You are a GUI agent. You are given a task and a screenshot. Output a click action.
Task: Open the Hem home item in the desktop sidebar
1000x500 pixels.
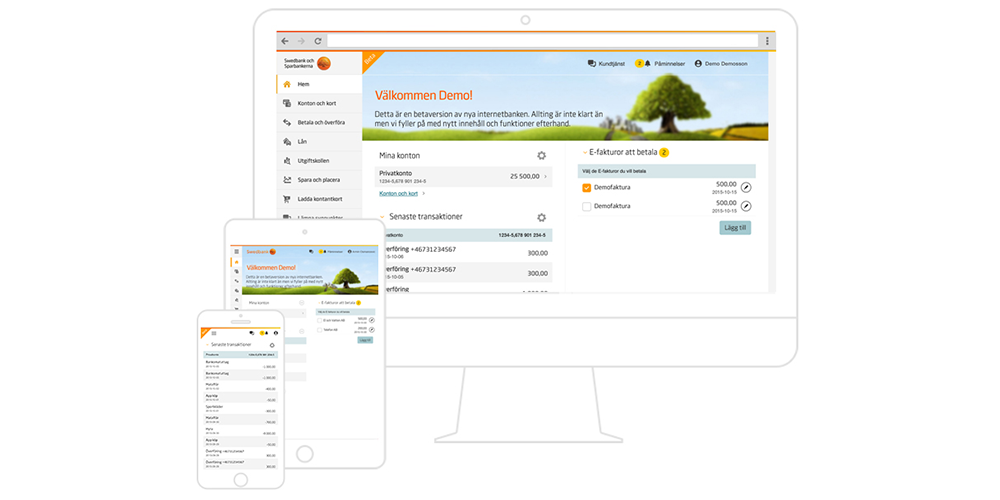[320, 84]
